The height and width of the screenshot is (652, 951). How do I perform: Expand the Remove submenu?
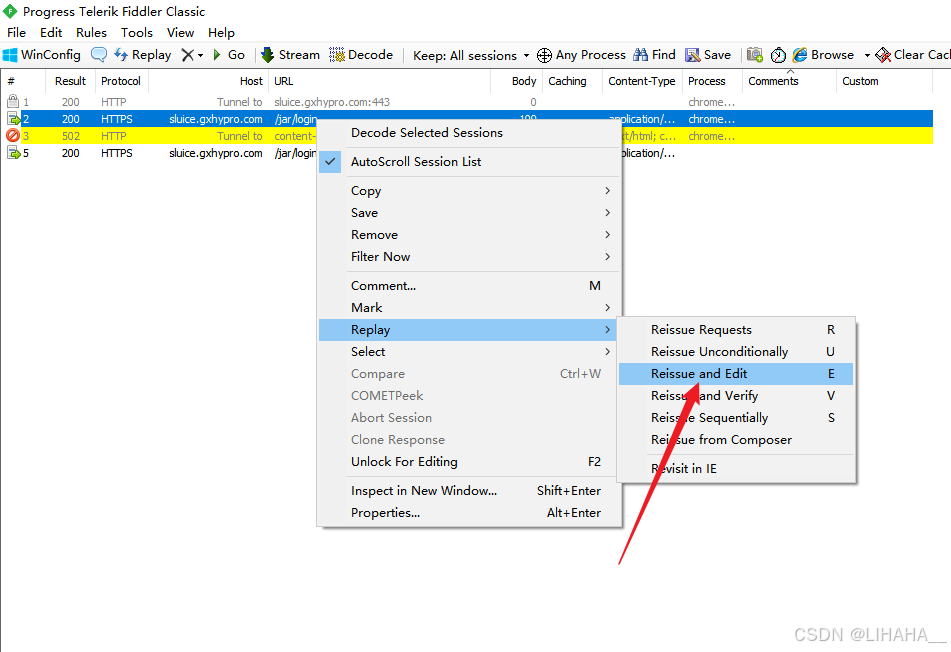tap(470, 235)
